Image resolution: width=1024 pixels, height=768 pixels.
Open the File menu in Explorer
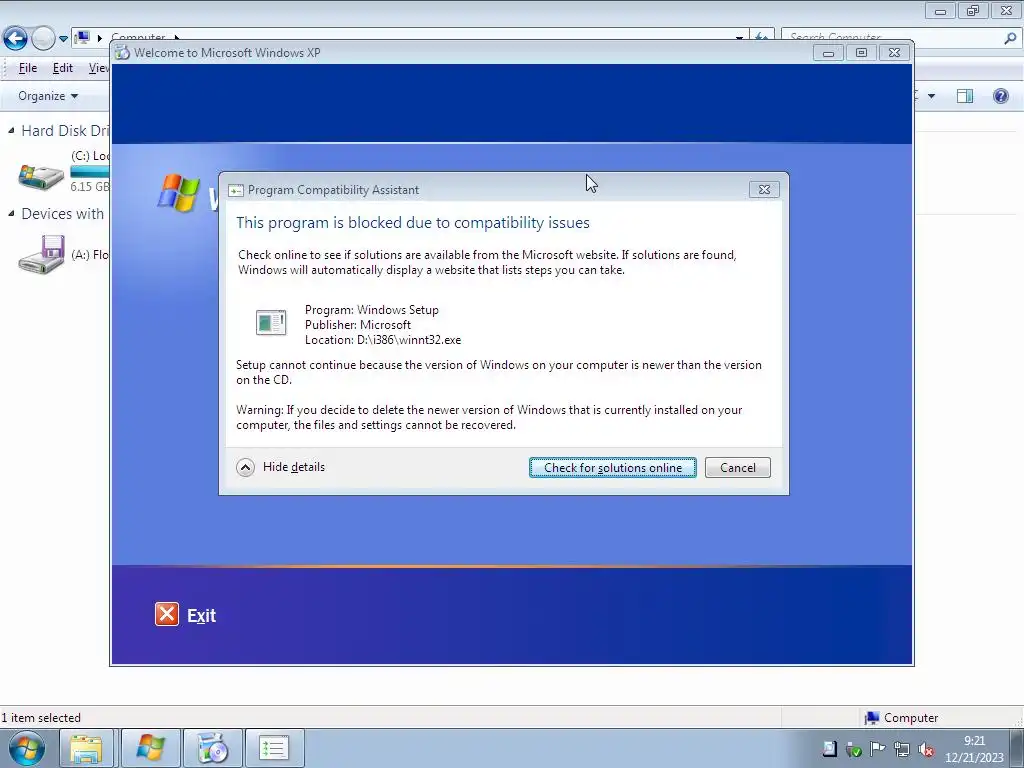click(27, 68)
